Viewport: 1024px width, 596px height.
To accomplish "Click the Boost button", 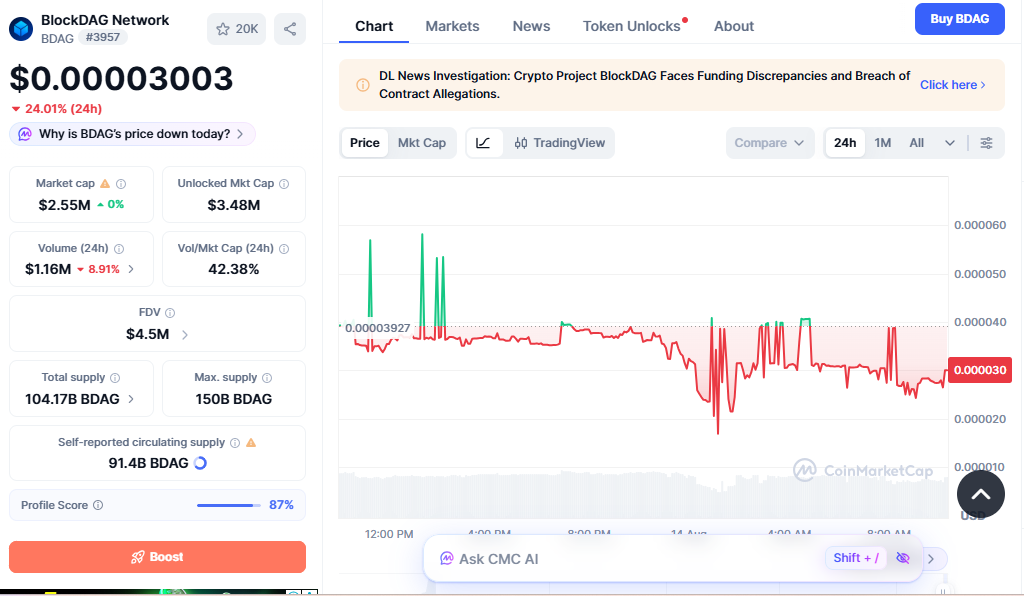I will [x=157, y=557].
